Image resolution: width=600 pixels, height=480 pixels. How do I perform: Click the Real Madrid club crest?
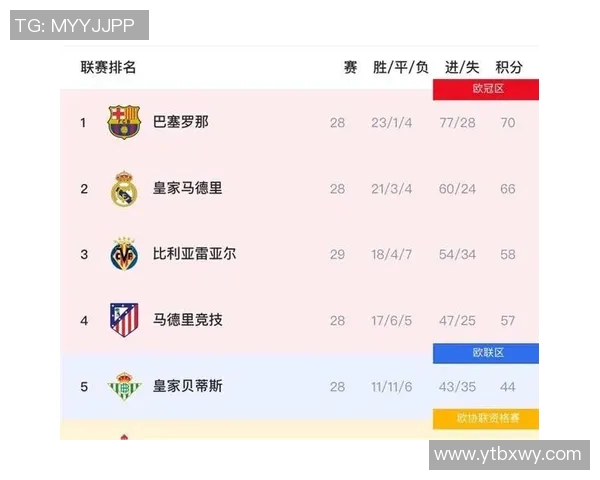(124, 188)
